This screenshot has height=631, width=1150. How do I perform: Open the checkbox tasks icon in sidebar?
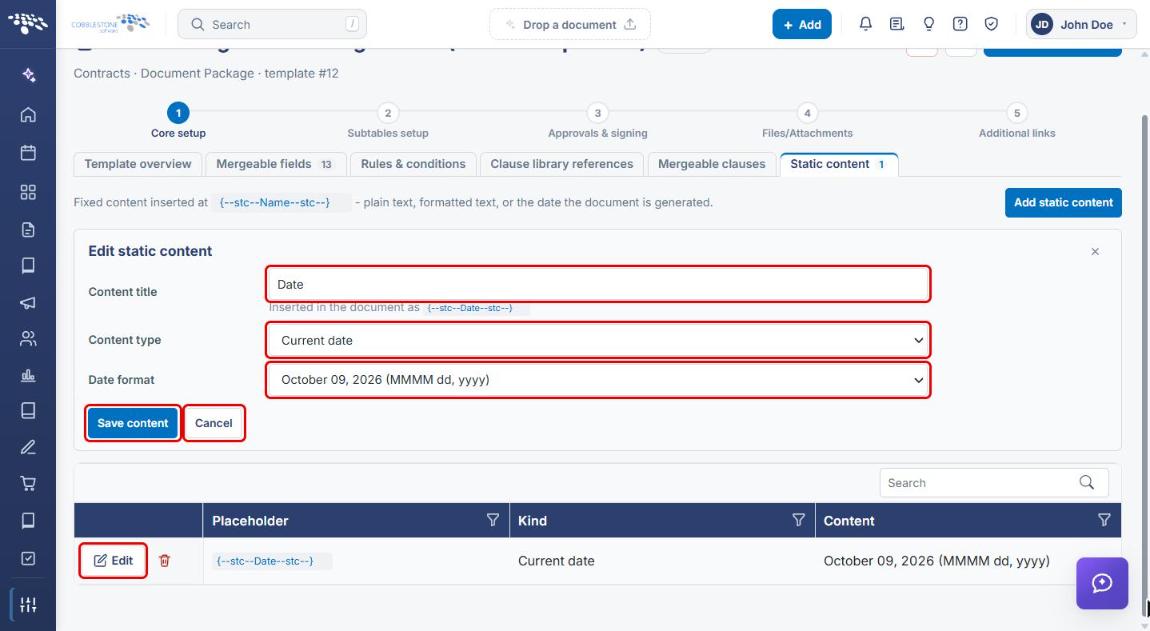pyautogui.click(x=28, y=558)
